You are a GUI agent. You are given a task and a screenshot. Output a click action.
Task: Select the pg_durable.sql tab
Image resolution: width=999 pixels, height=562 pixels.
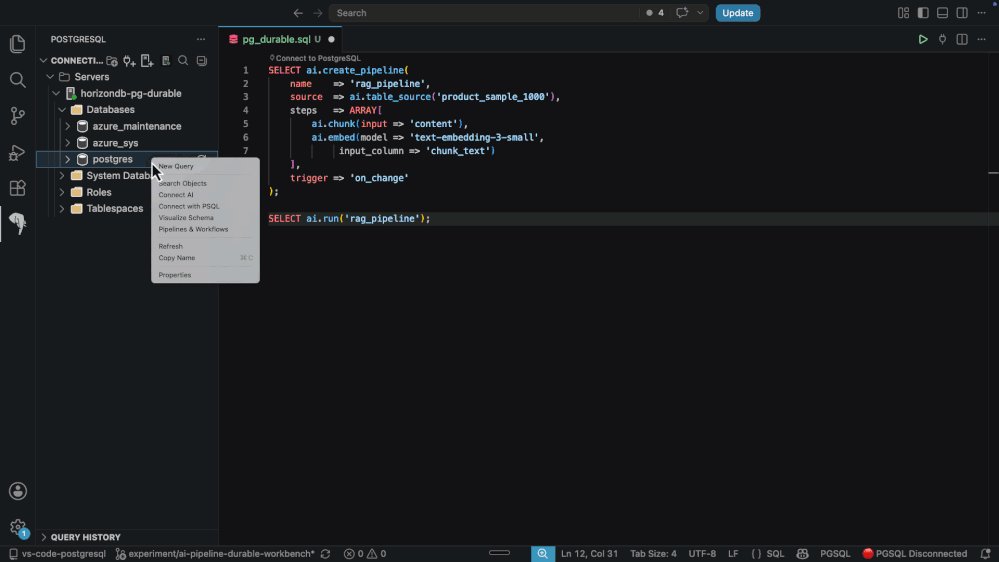pyautogui.click(x=280, y=40)
